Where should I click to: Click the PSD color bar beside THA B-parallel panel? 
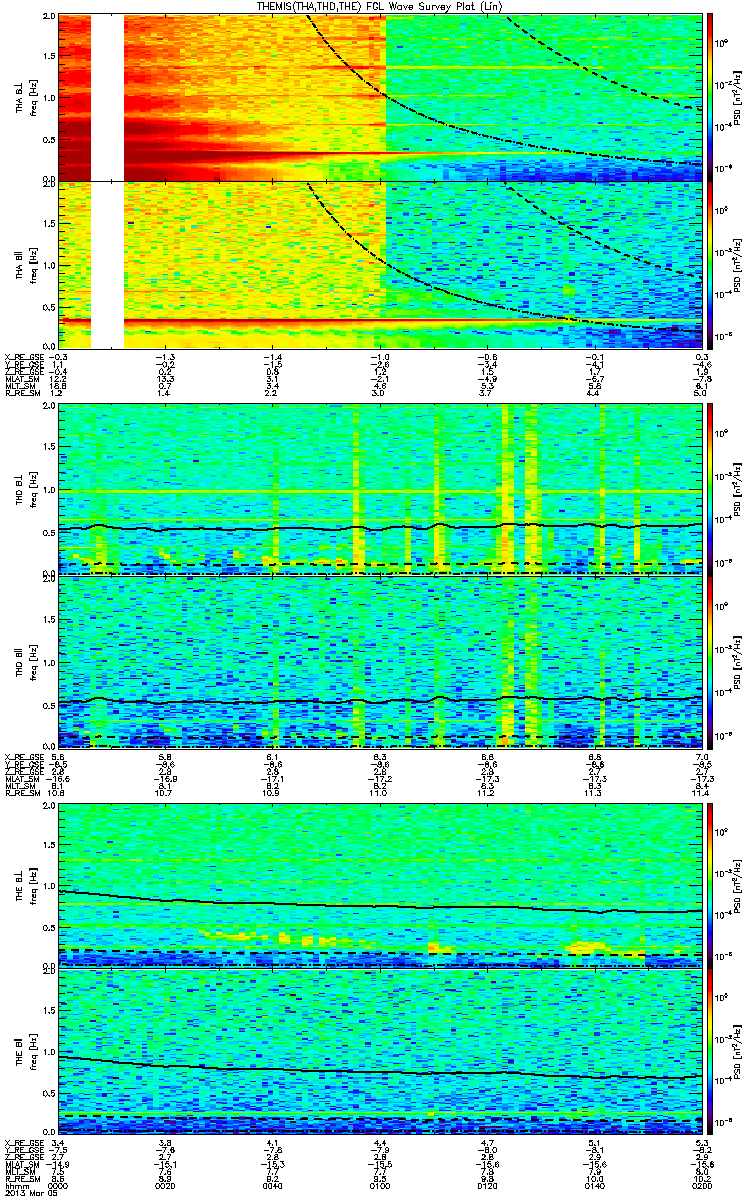click(709, 265)
